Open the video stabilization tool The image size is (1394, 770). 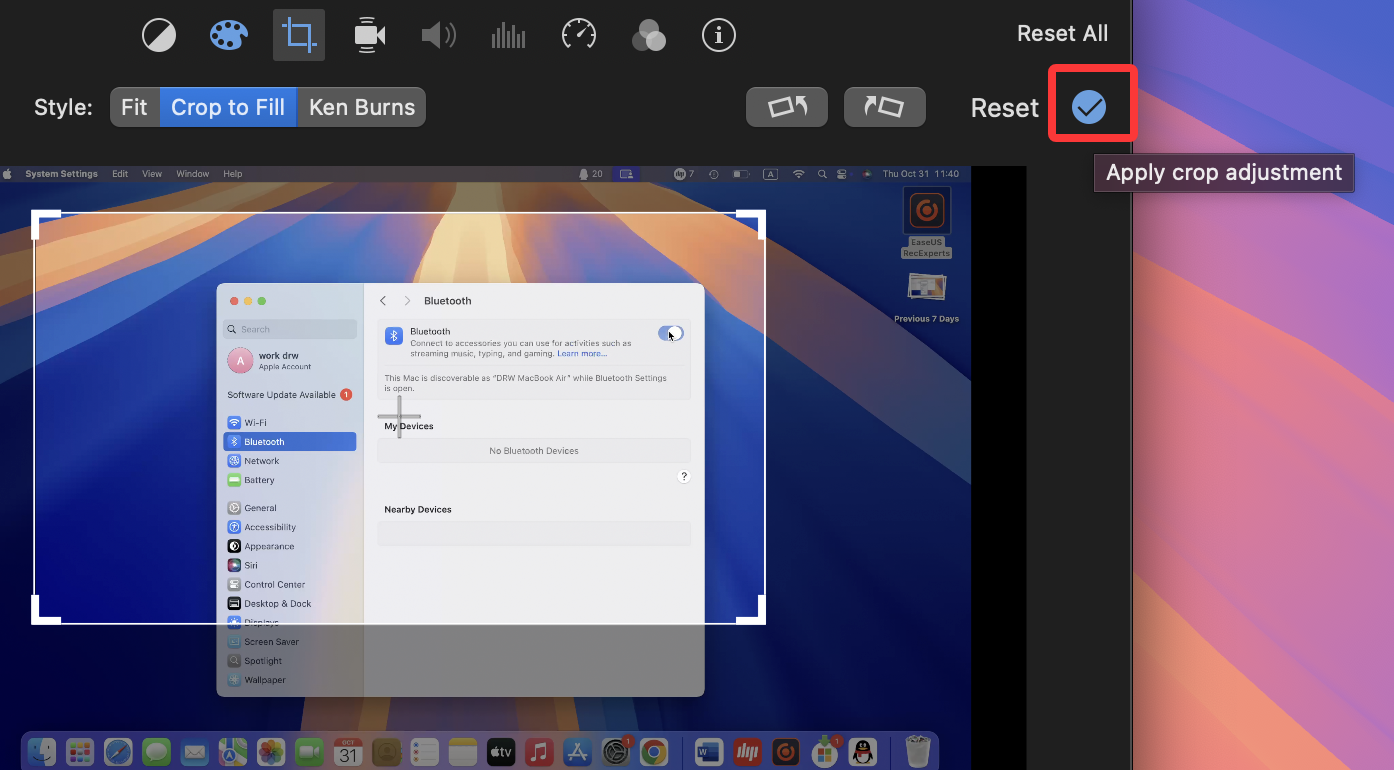(368, 34)
